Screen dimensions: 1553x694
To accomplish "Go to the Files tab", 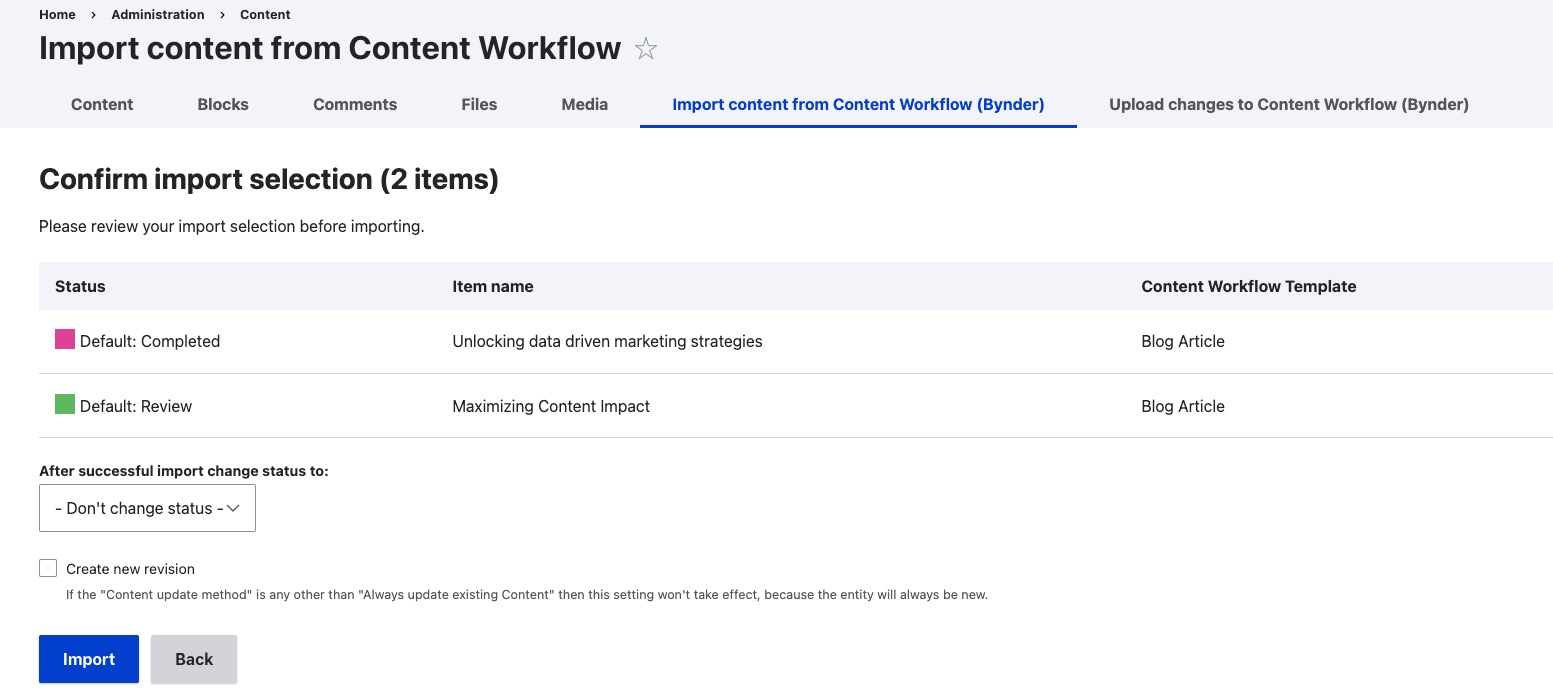I will coord(479,104).
